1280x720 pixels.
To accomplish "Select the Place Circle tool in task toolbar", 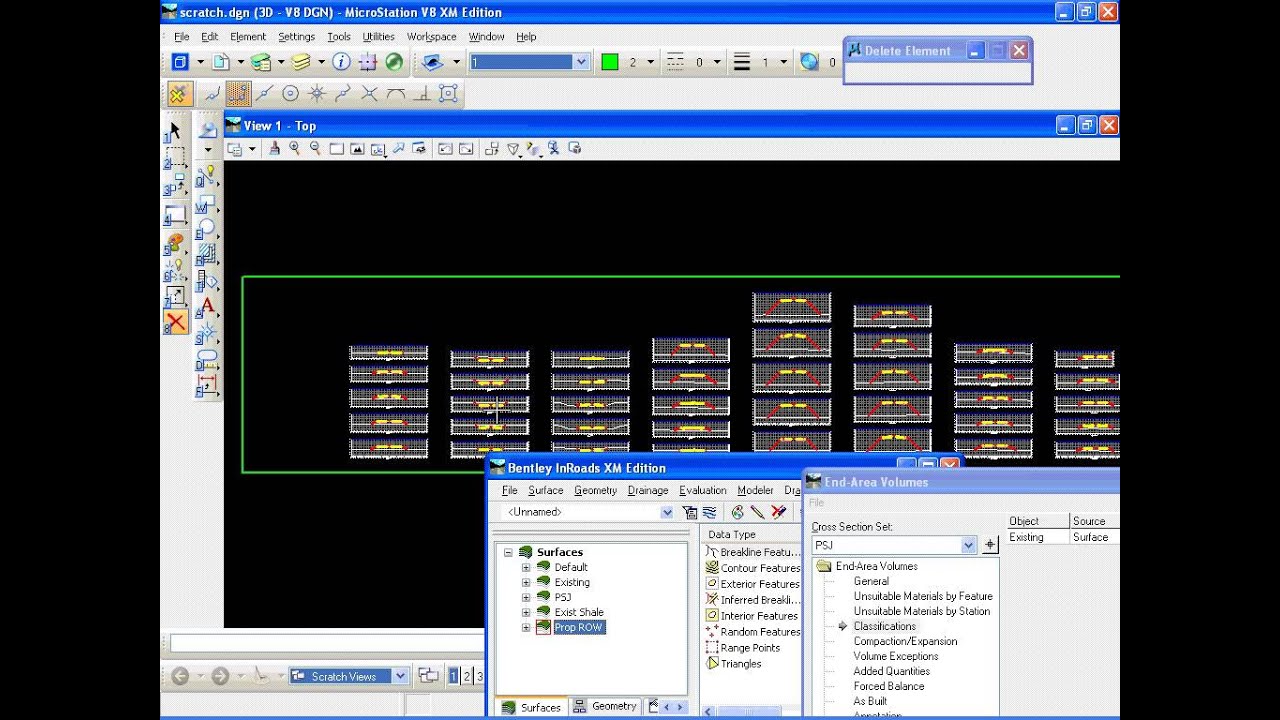I will point(207,229).
